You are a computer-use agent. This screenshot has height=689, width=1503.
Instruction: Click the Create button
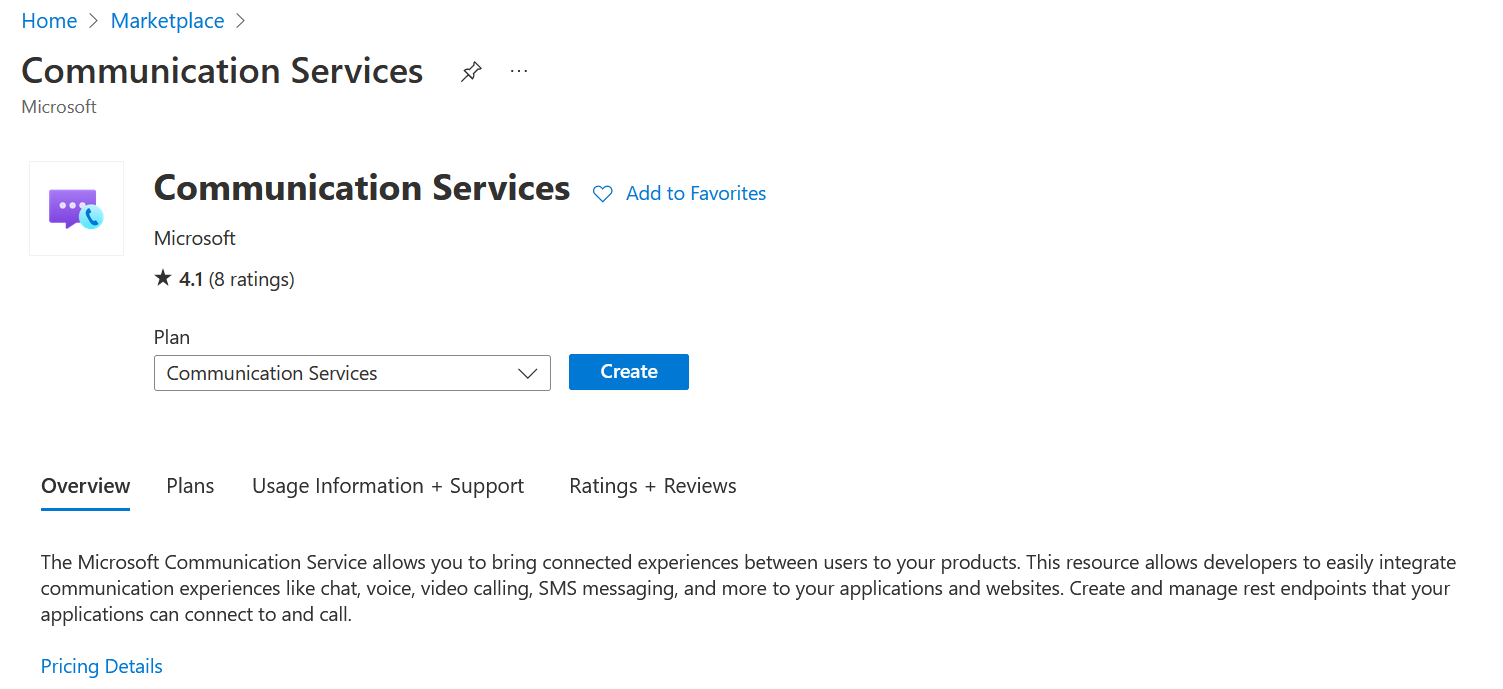(628, 371)
